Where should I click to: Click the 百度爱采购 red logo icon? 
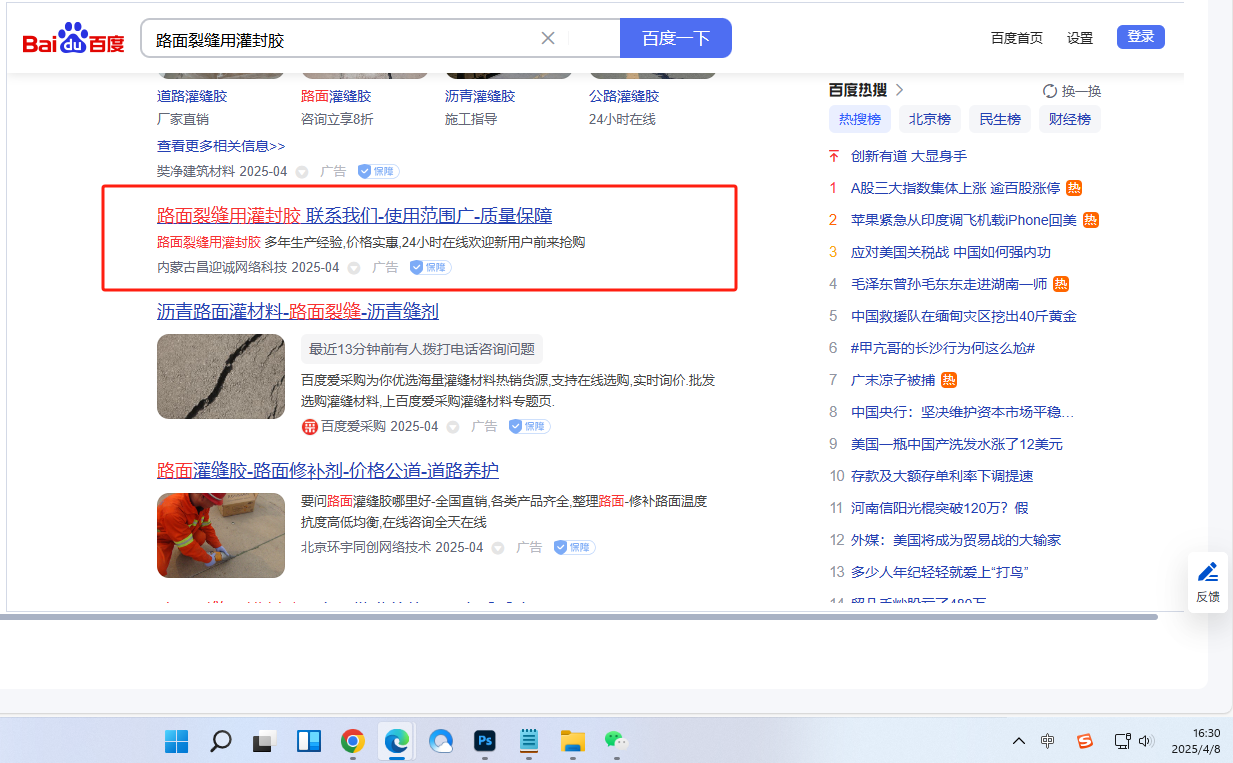pos(310,427)
